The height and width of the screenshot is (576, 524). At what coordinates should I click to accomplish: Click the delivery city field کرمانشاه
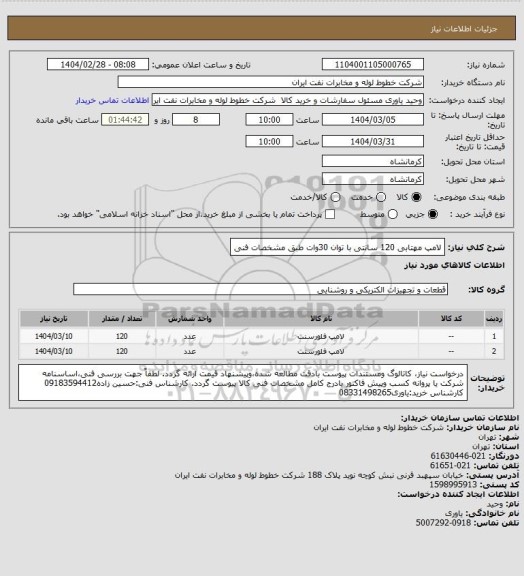coord(373,179)
